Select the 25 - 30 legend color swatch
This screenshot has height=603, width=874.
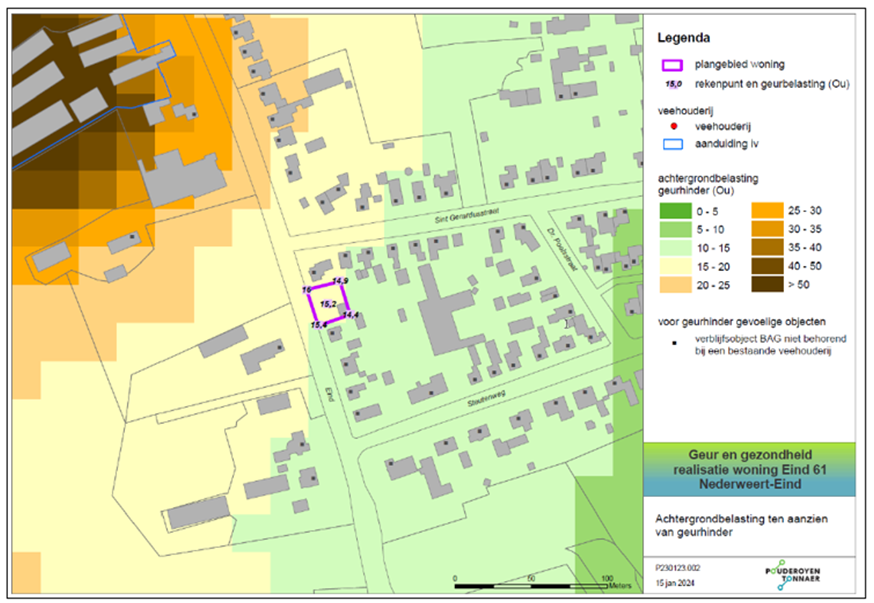tap(767, 211)
